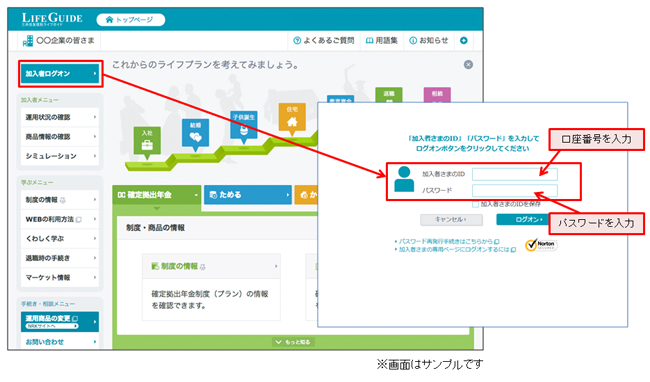Click the Norton Secured seal icon
Image resolution: width=650 pixels, height=382 pixels.
pyautogui.click(x=541, y=245)
